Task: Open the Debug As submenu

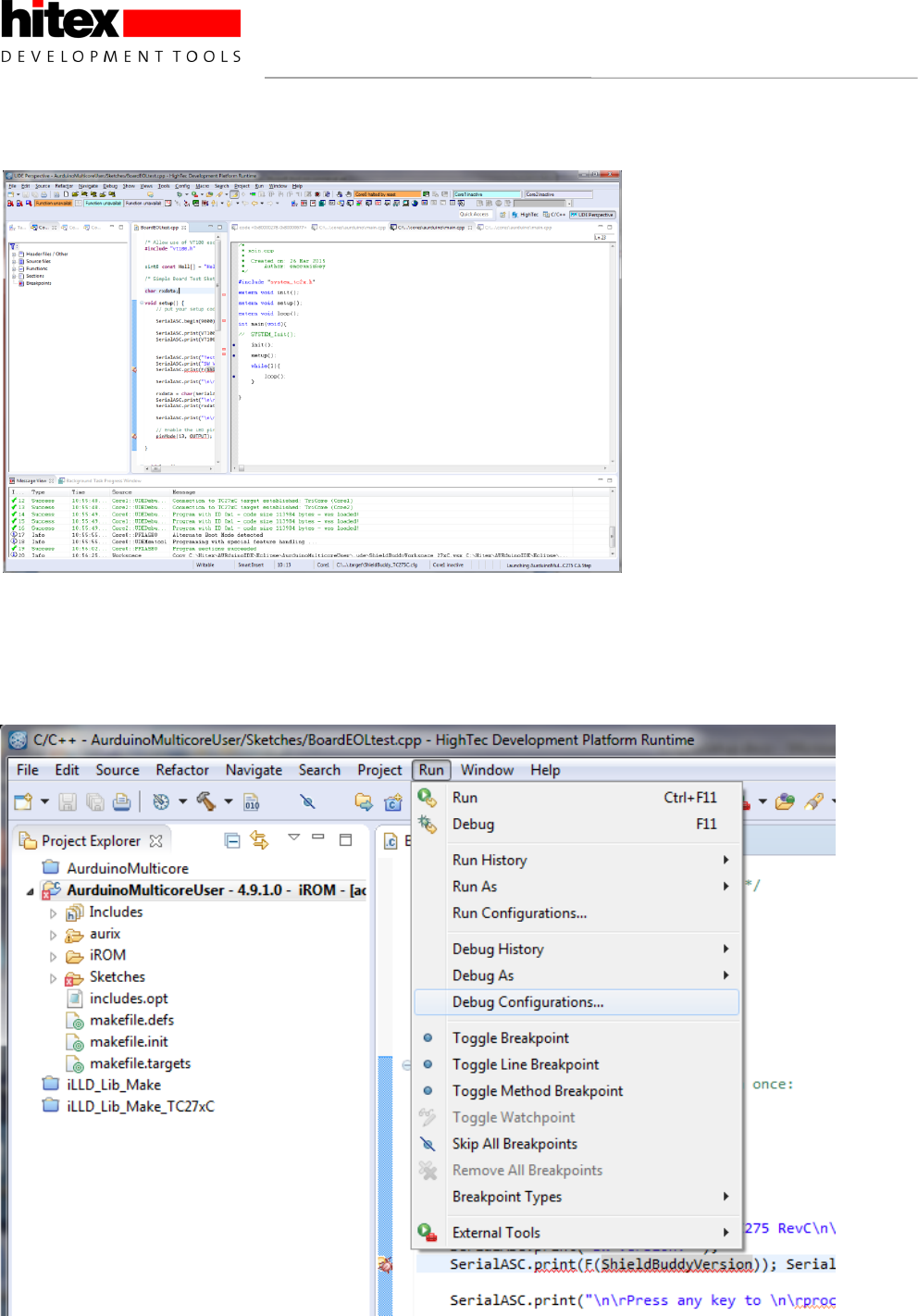Action: click(x=577, y=975)
